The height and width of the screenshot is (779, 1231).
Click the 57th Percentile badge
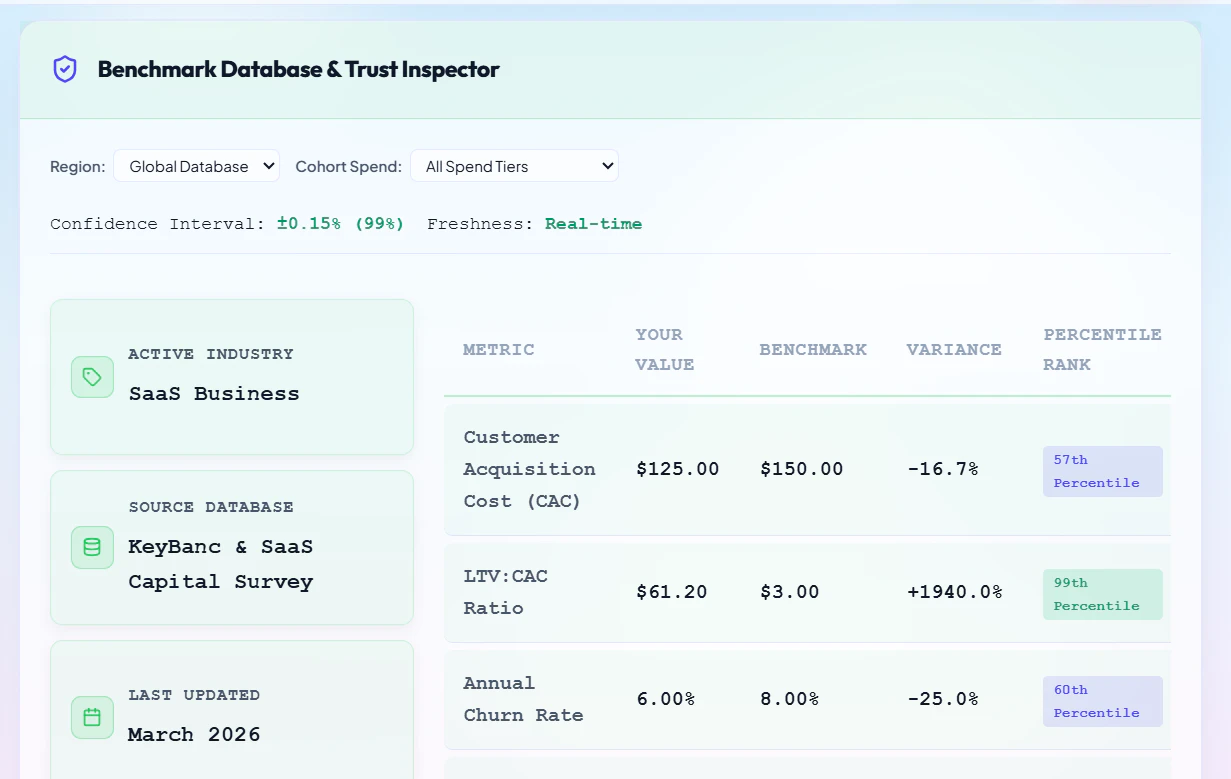click(1102, 471)
